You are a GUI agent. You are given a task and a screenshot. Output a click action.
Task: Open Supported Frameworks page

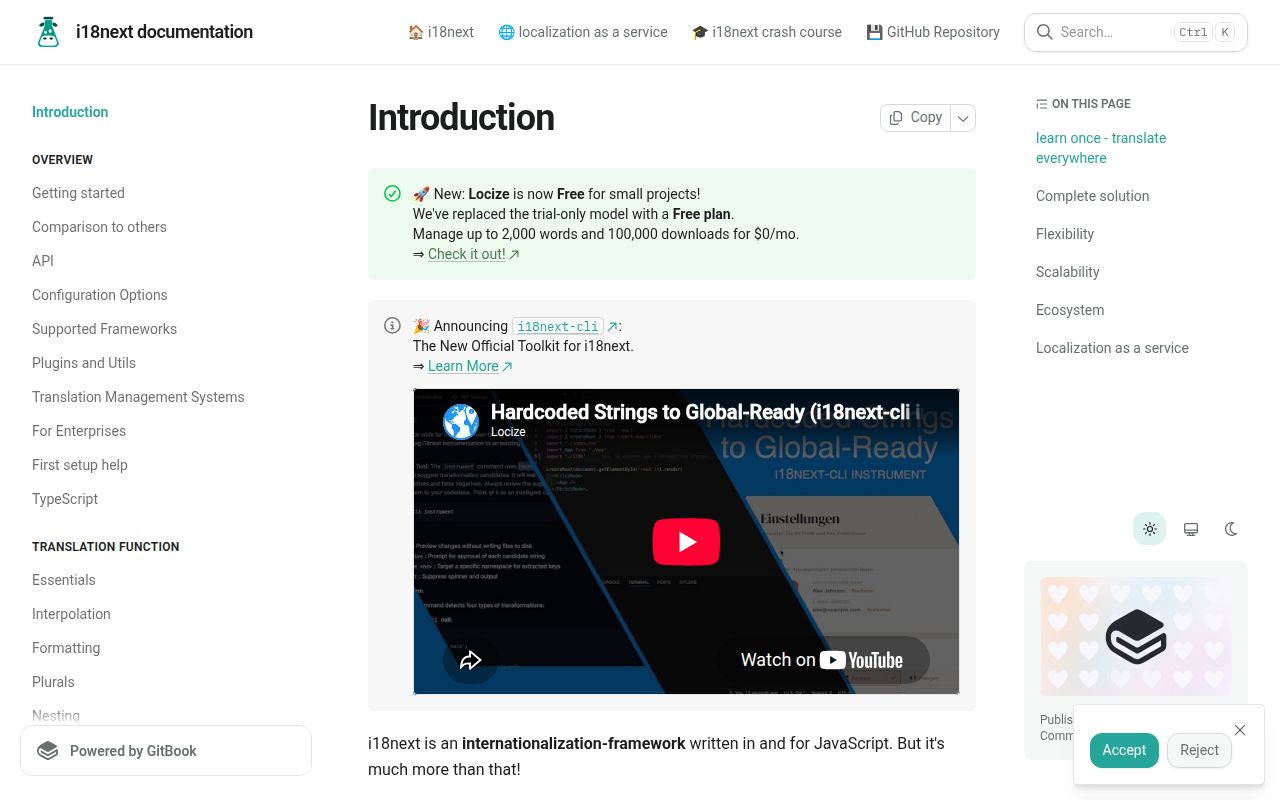(x=104, y=329)
